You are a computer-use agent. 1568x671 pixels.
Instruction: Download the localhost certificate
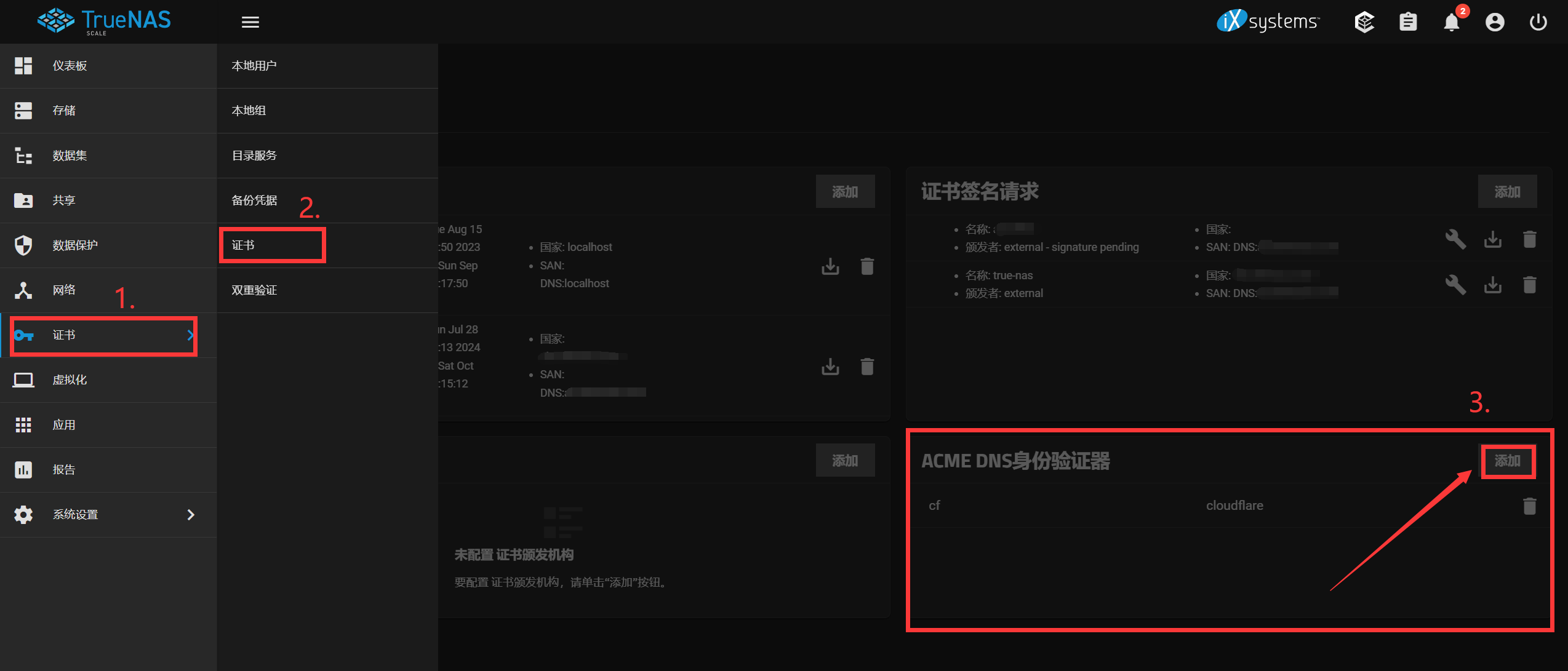pyautogui.click(x=830, y=266)
